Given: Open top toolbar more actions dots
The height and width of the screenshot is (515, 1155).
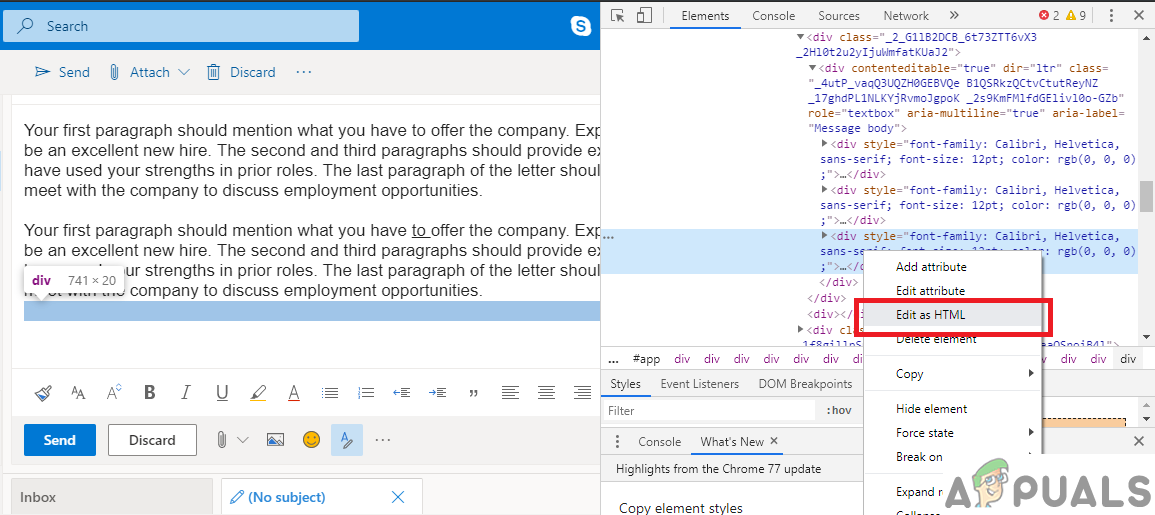Looking at the screenshot, I should [x=303, y=72].
